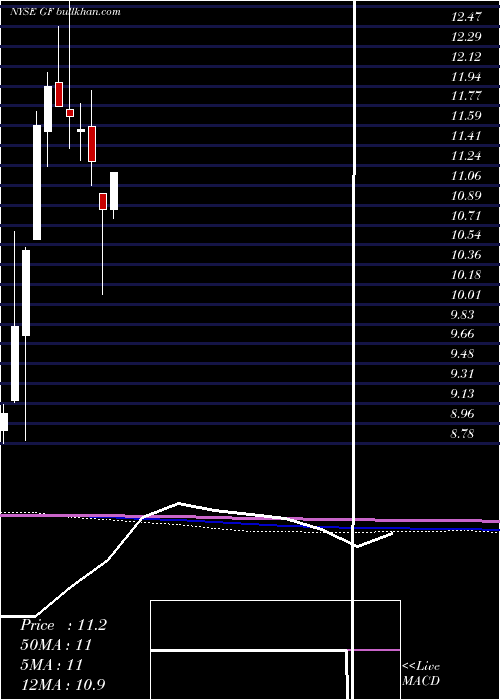Click the <<Live MACD label
This screenshot has height=700, width=500.
[421, 673]
